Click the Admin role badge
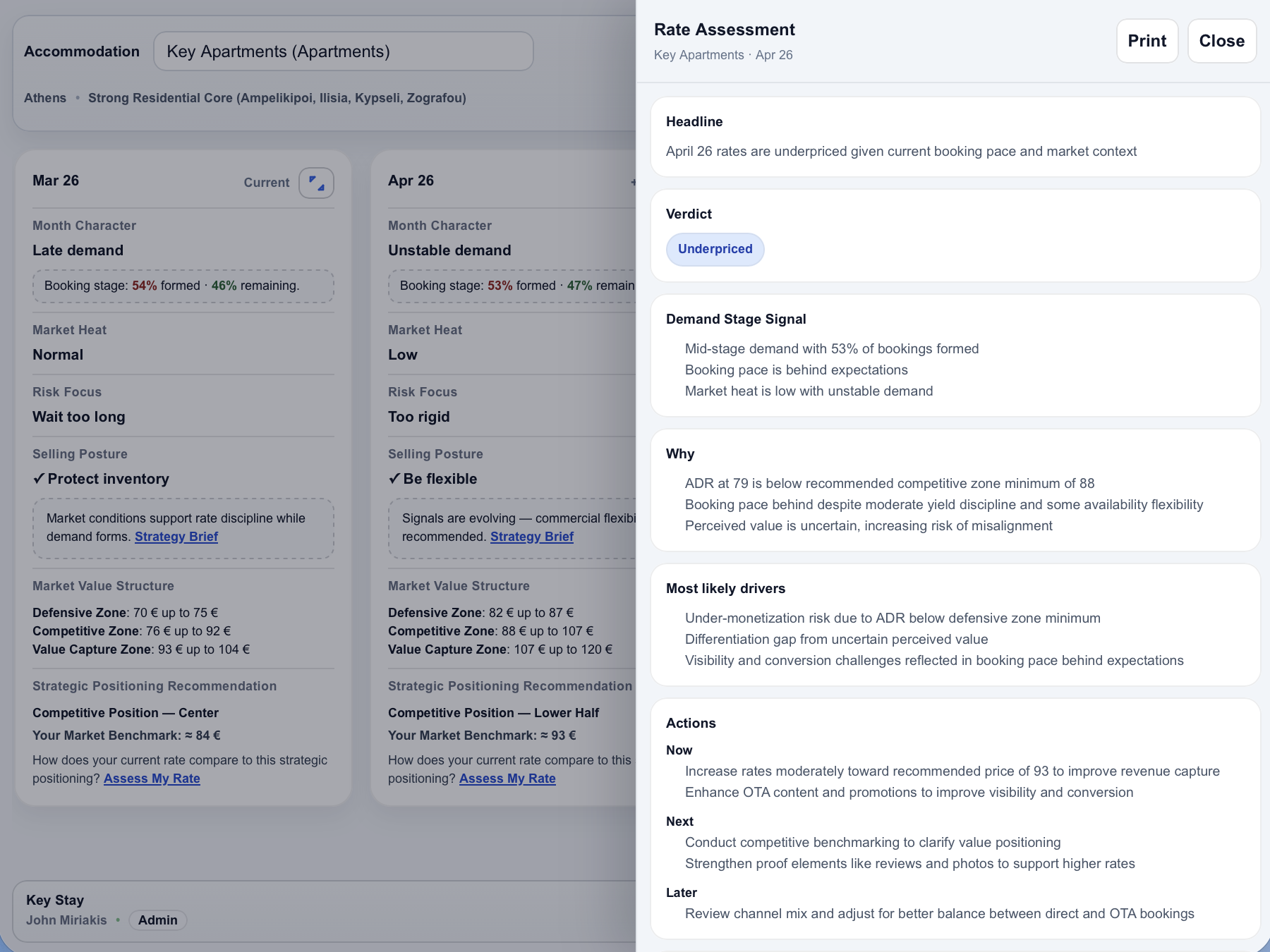 pyautogui.click(x=157, y=920)
